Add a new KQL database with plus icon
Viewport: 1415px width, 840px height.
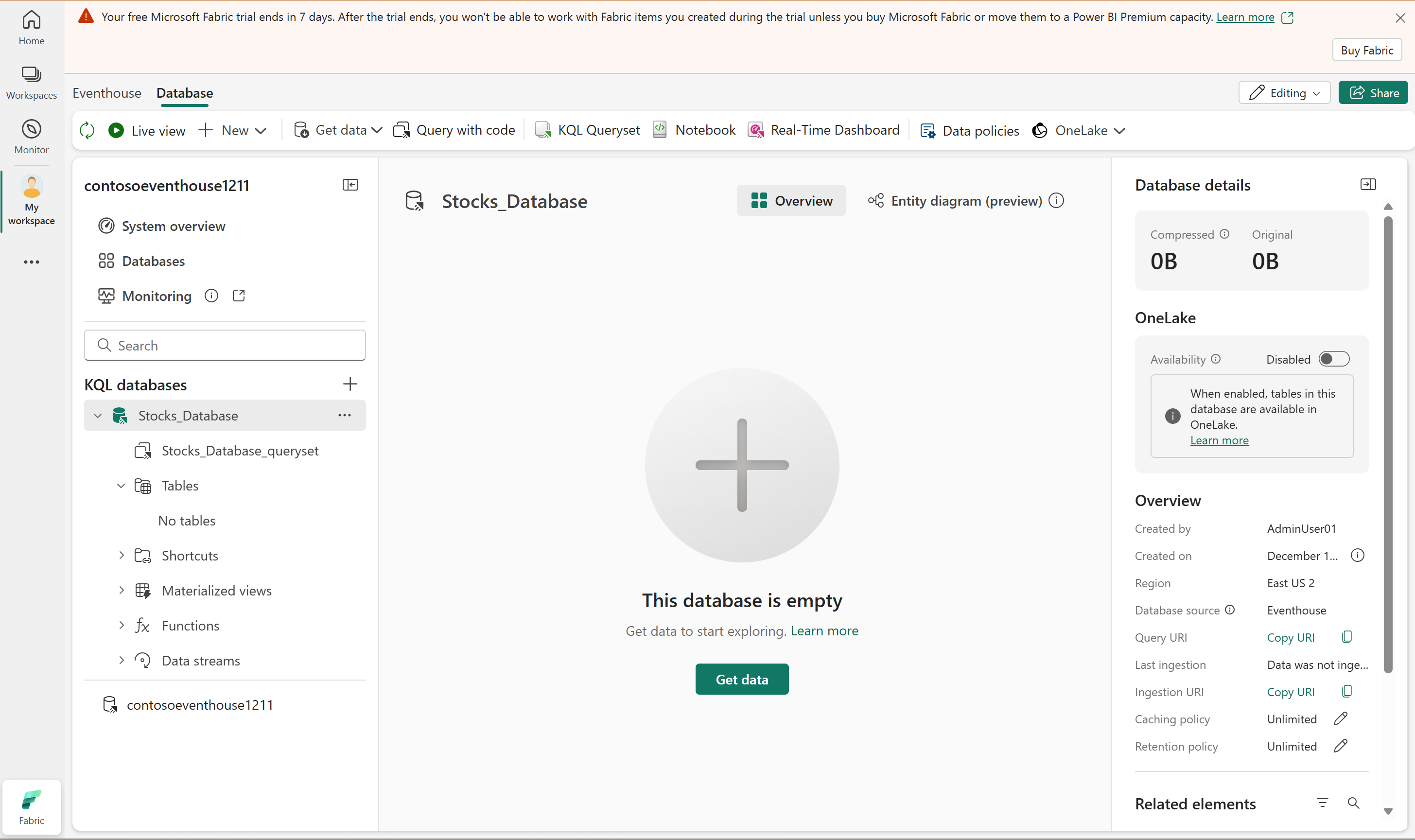pos(350,385)
